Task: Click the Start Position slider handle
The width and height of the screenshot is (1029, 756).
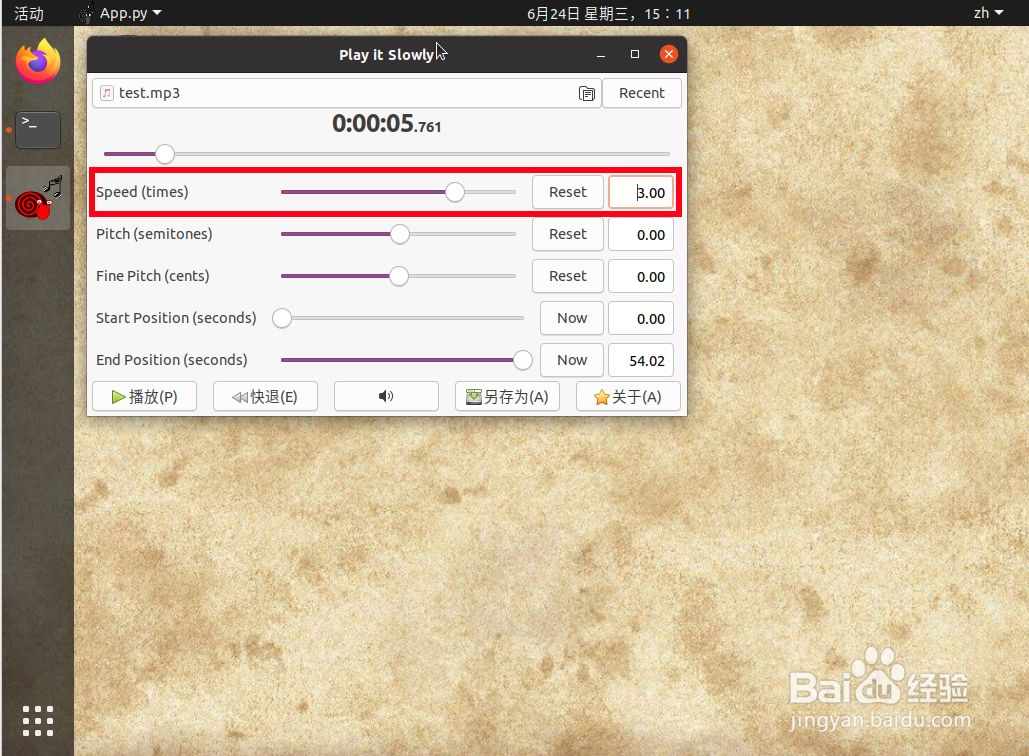Action: coord(282,318)
